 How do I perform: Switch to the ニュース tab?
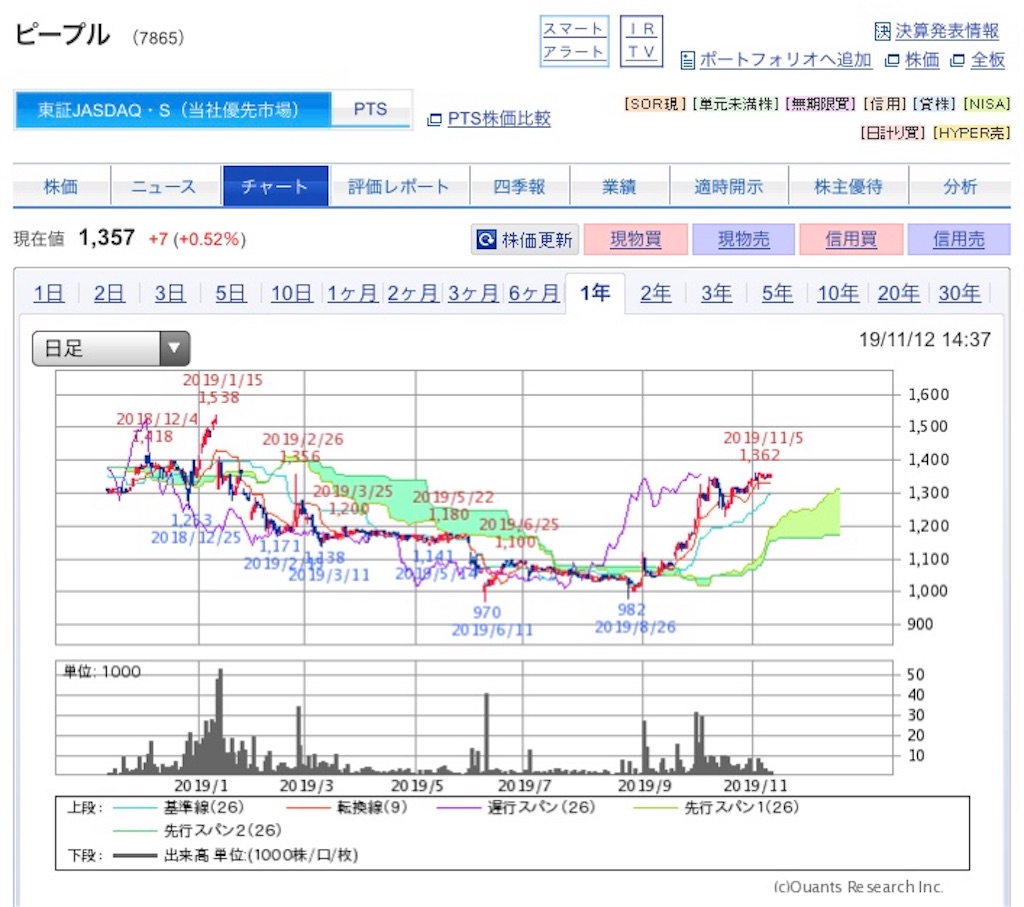[163, 187]
